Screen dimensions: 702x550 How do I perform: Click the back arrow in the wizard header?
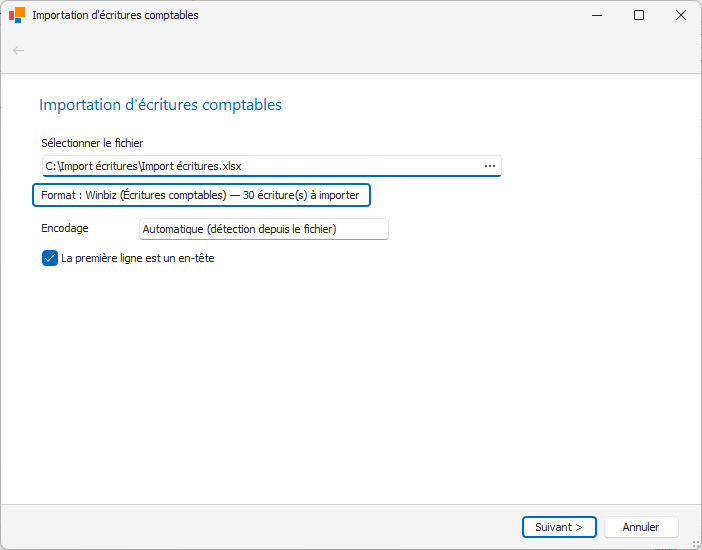(x=18, y=50)
